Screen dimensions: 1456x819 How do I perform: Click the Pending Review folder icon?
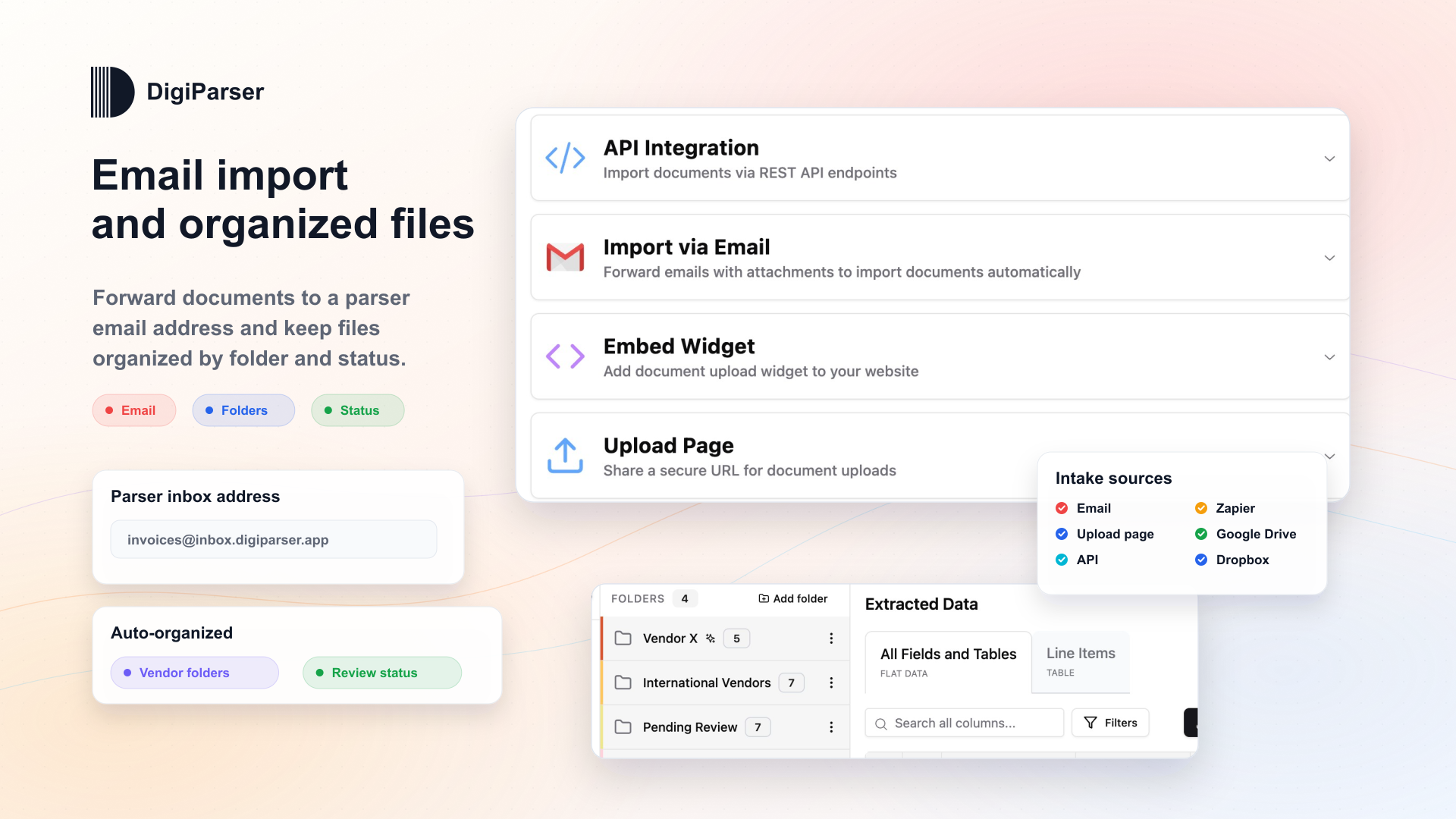(x=623, y=727)
